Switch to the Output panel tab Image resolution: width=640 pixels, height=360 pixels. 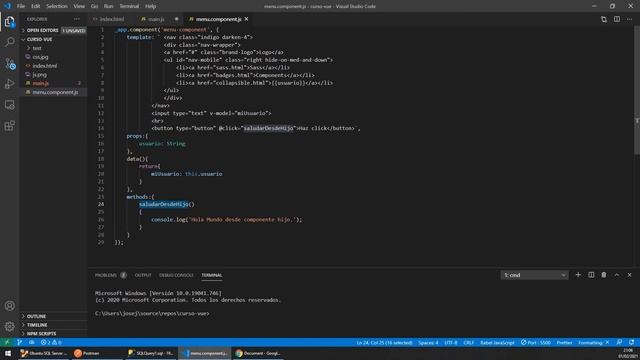coord(143,275)
